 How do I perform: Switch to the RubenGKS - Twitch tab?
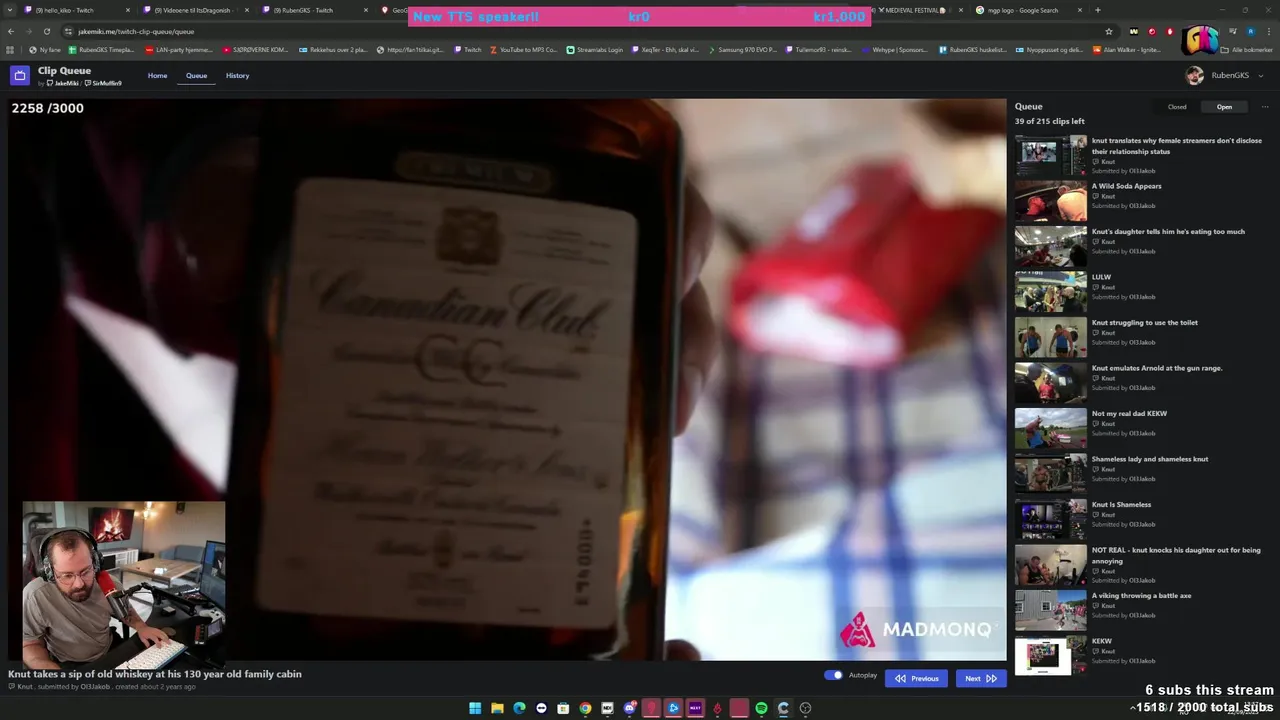[314, 10]
